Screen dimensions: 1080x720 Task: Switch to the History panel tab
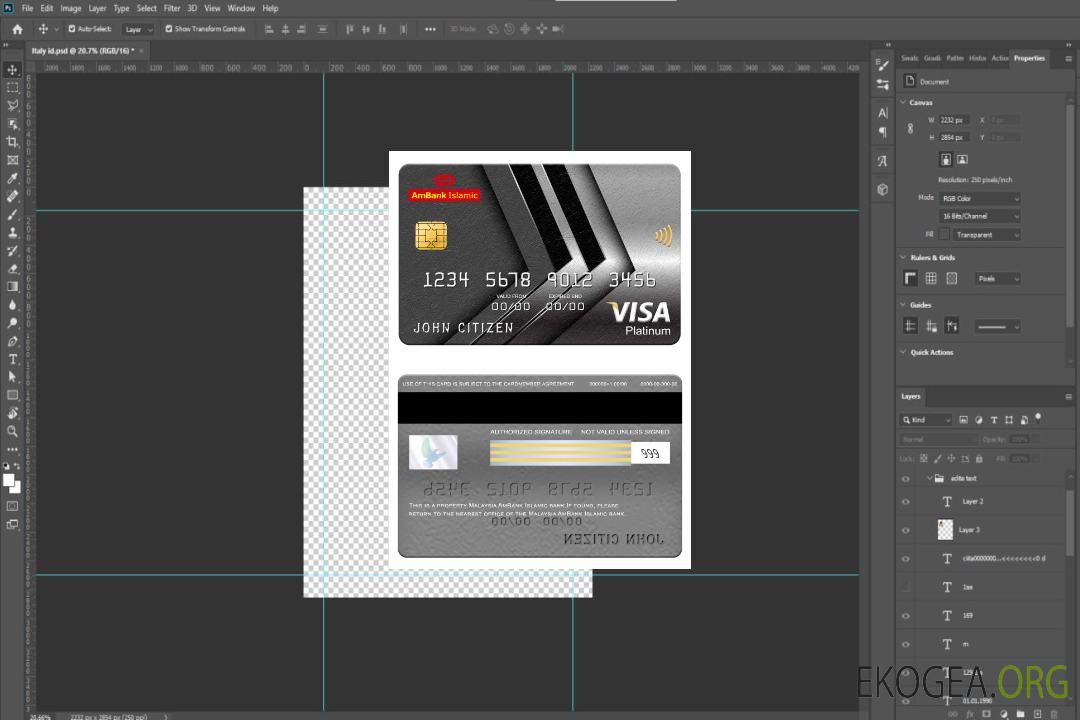(x=977, y=58)
